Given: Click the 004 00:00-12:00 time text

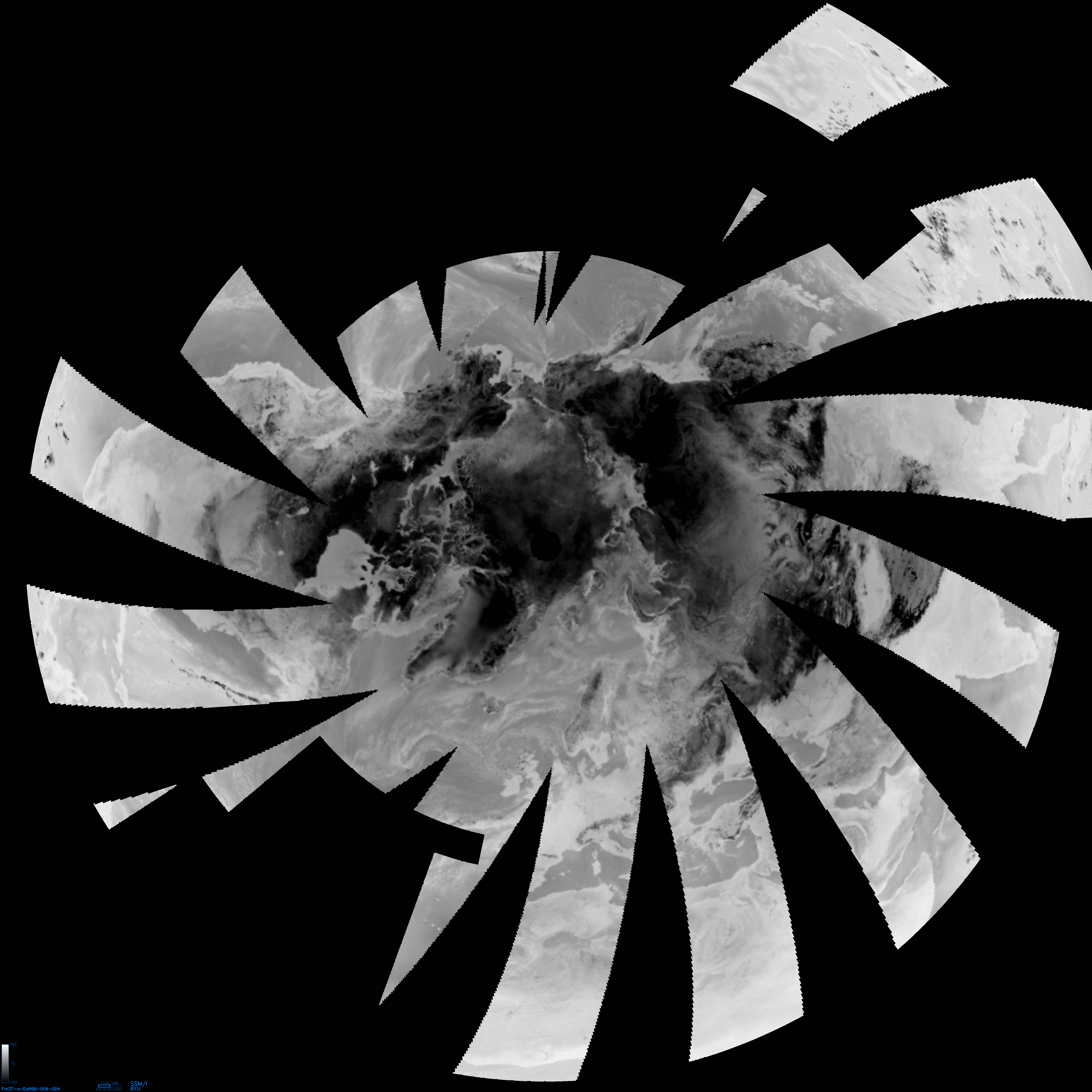Looking at the screenshot, I should (x=109, y=1089).
